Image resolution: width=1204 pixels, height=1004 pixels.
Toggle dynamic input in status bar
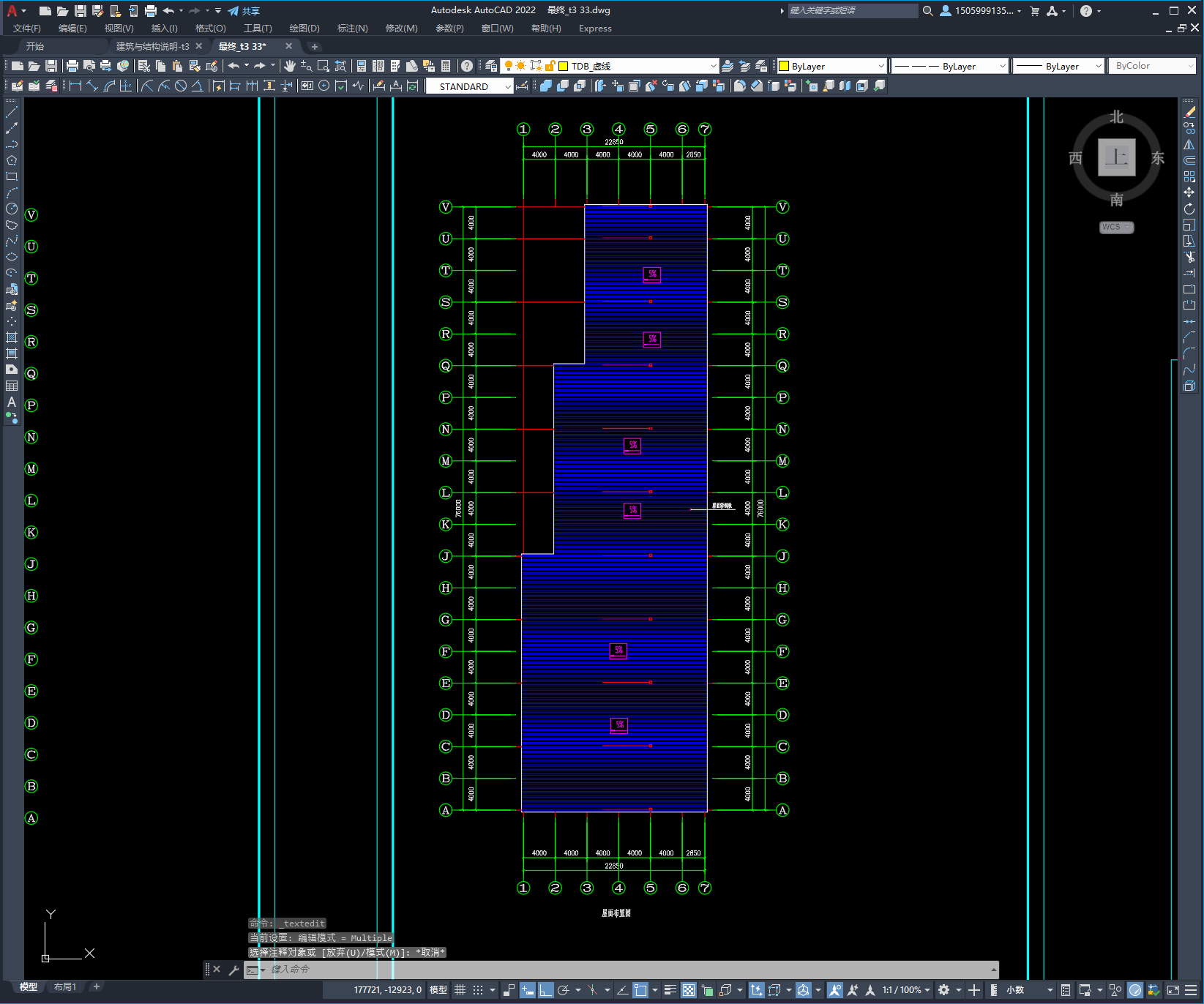[528, 990]
